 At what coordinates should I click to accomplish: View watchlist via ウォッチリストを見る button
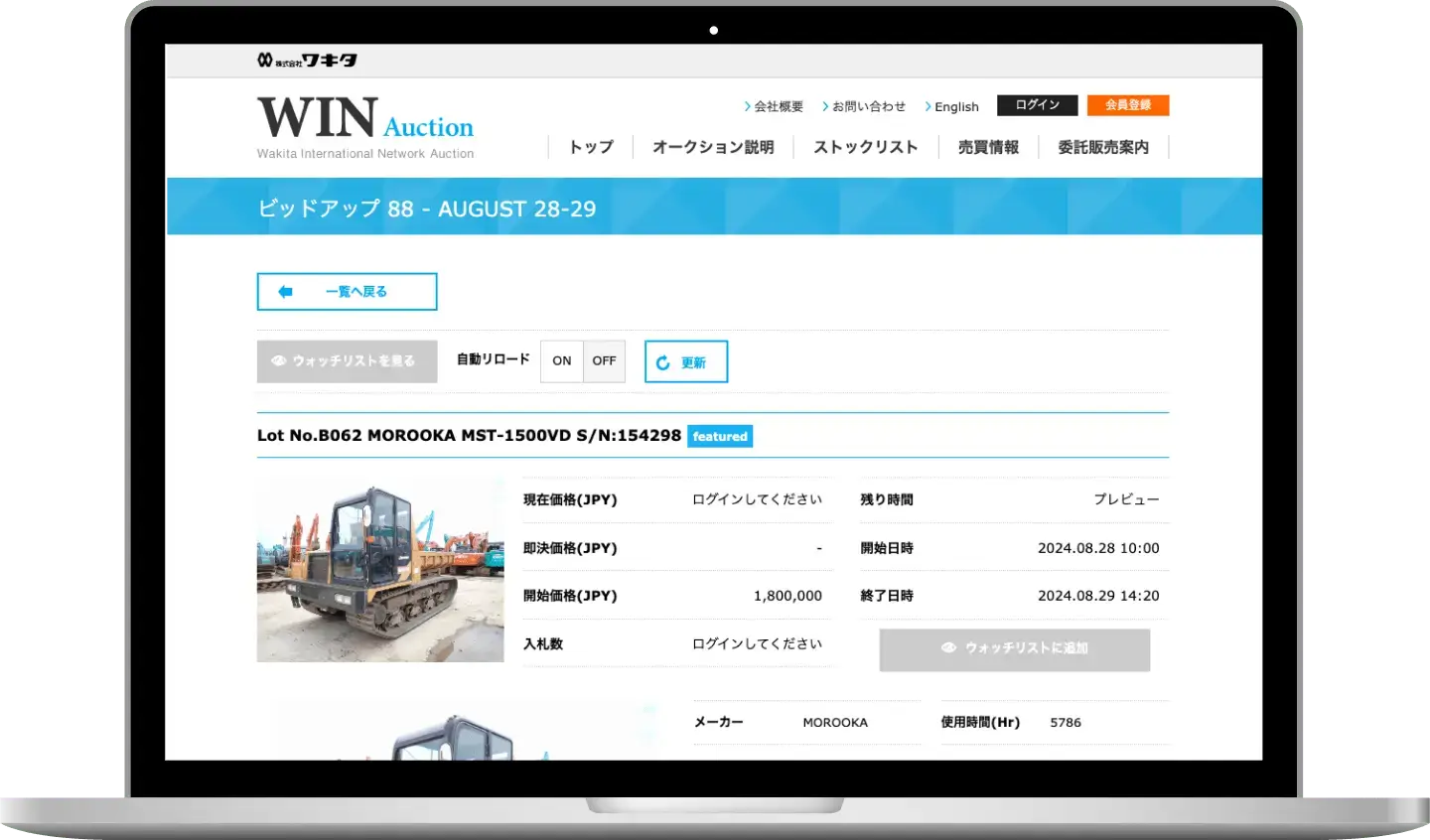pos(347,361)
